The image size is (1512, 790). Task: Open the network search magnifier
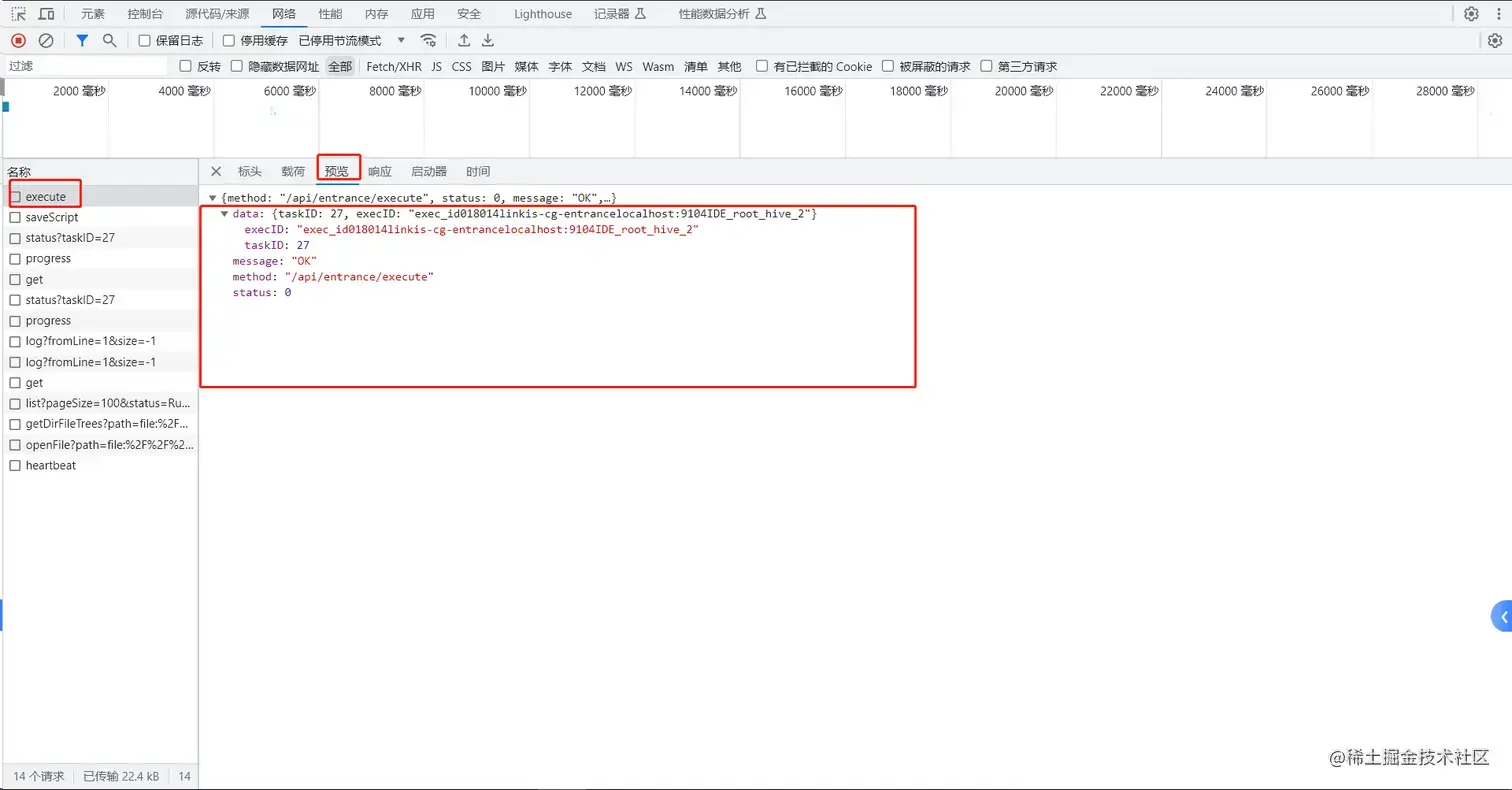110,40
